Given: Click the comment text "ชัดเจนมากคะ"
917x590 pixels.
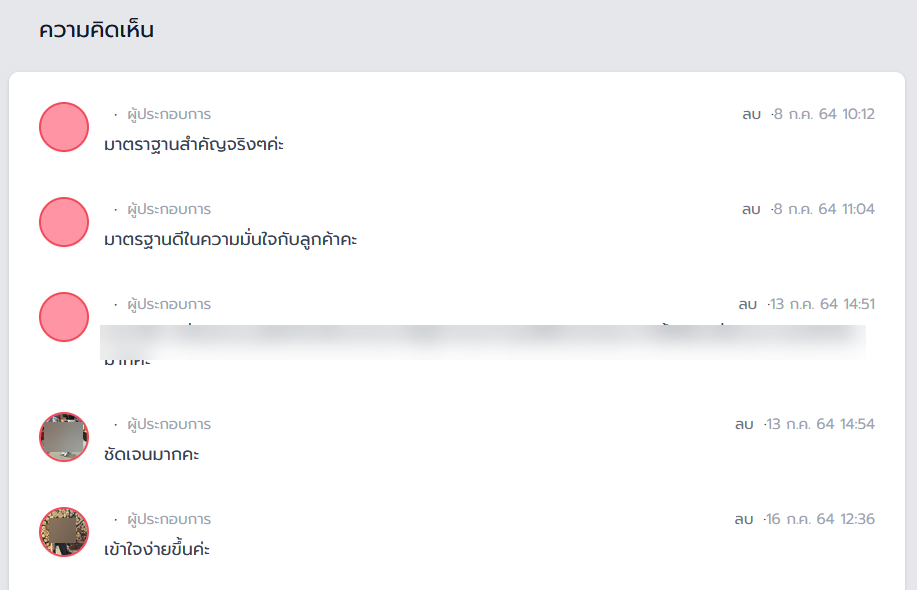Looking at the screenshot, I should click(151, 455).
